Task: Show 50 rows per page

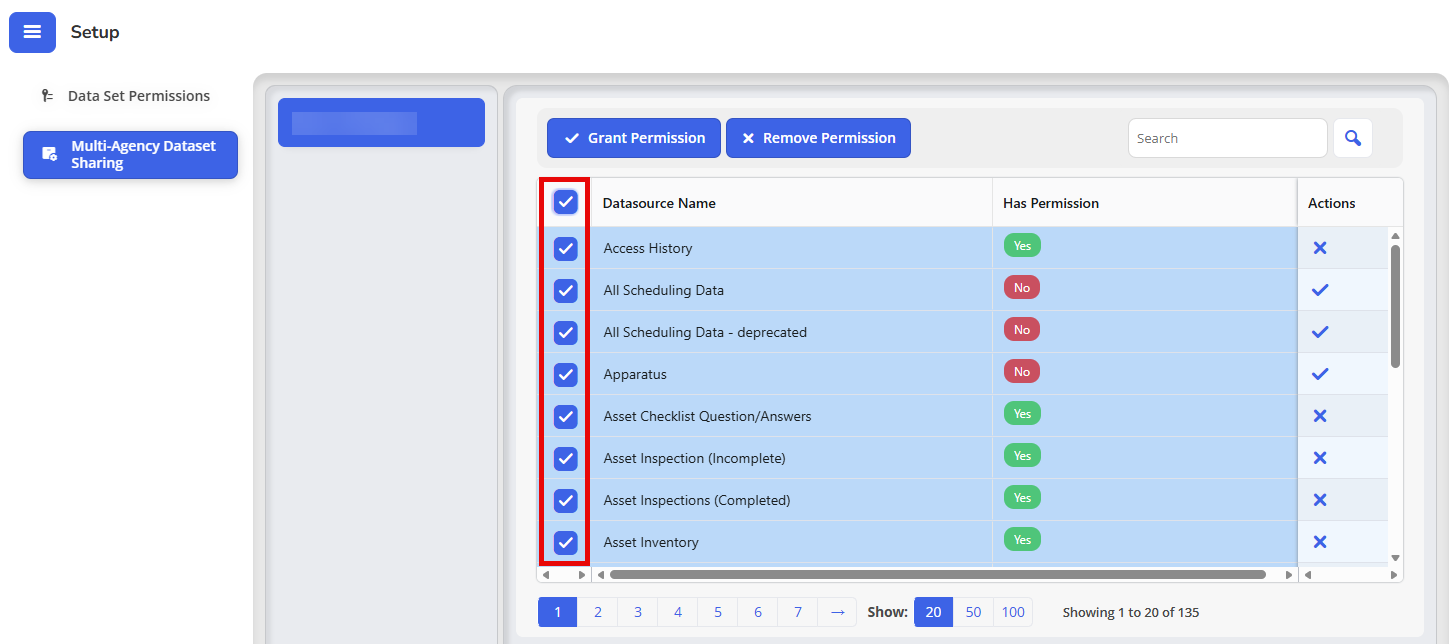Action: [973, 612]
